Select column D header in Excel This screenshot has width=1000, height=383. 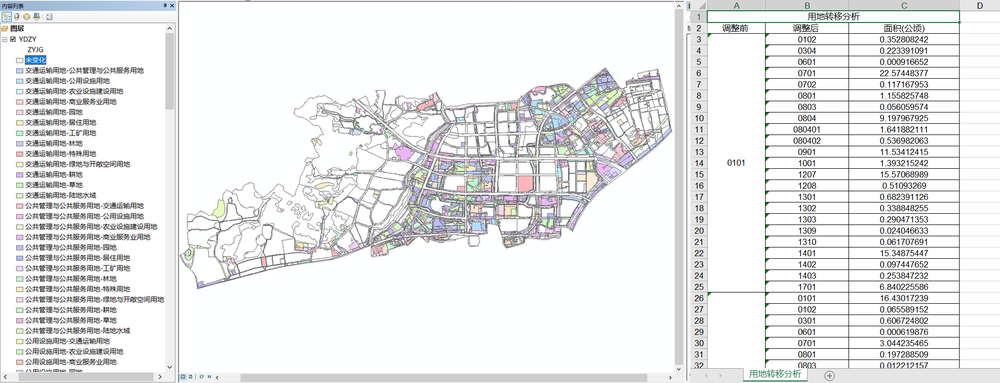pyautogui.click(x=980, y=6)
